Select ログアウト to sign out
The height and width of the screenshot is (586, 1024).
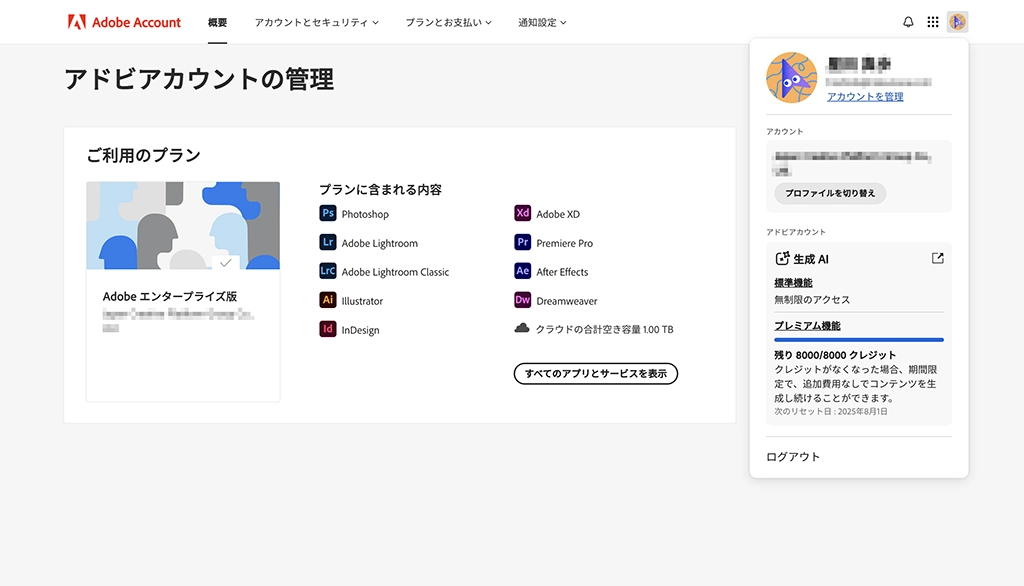coord(793,457)
